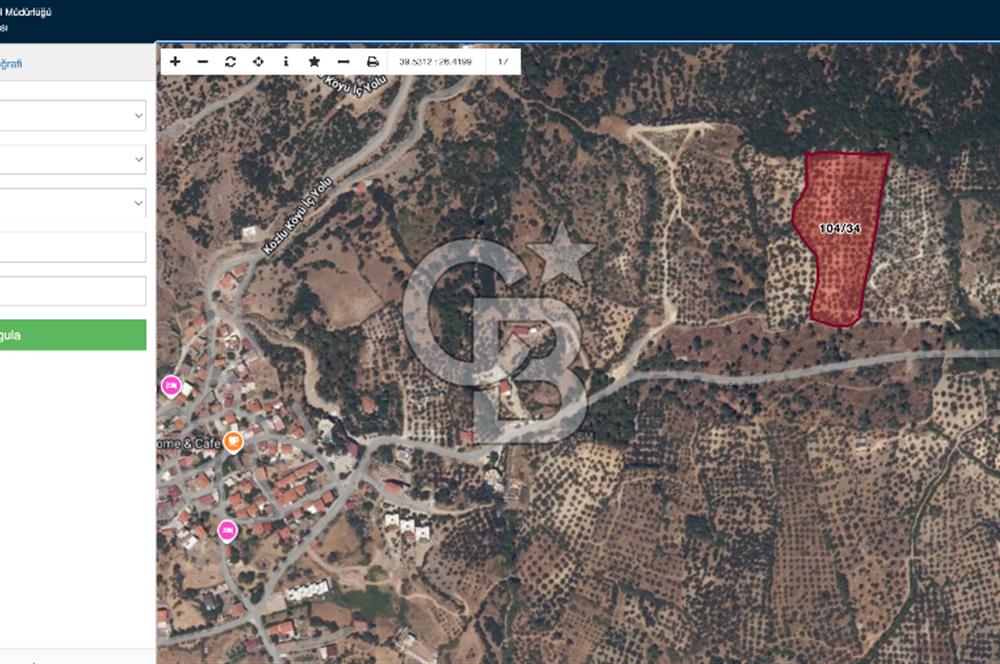Zoom in with the plus icon

175,61
